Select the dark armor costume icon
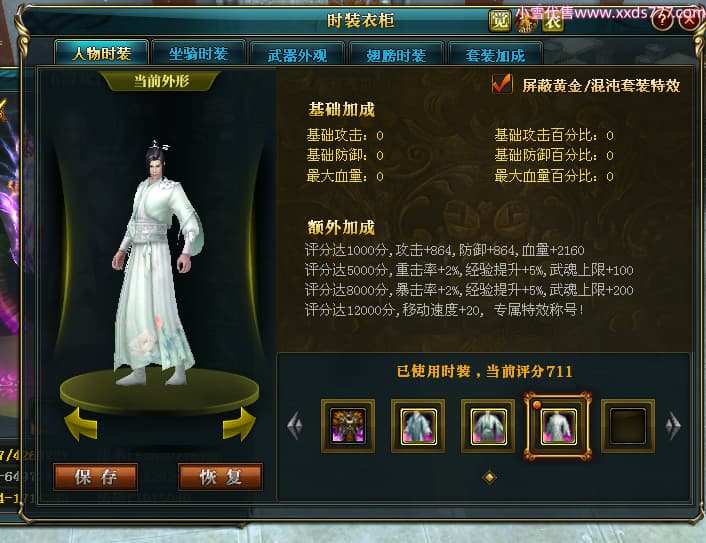 (x=348, y=425)
